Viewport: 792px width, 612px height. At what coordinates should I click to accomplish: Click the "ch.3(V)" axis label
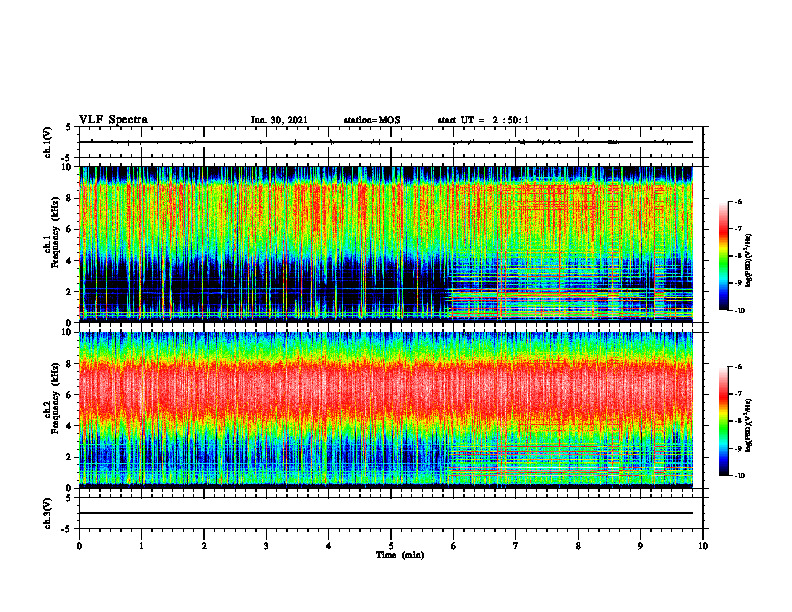[x=48, y=513]
